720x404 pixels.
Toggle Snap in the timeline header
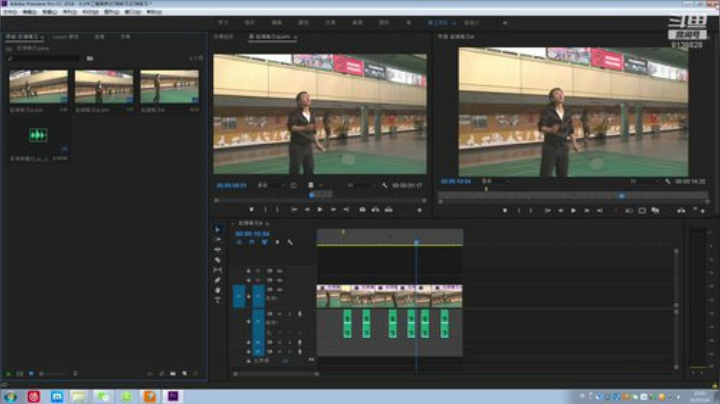[x=252, y=242]
